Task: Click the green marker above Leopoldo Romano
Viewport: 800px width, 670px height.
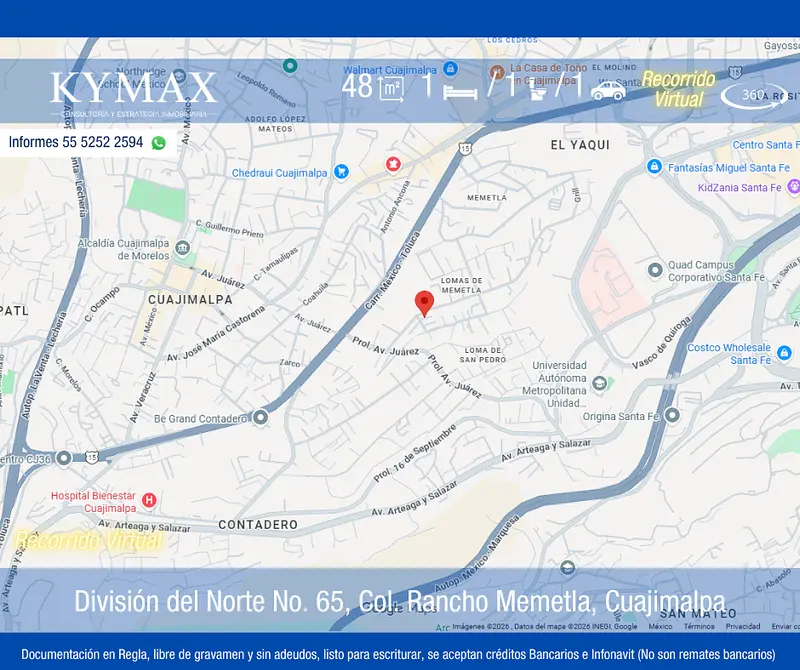Action: point(290,65)
